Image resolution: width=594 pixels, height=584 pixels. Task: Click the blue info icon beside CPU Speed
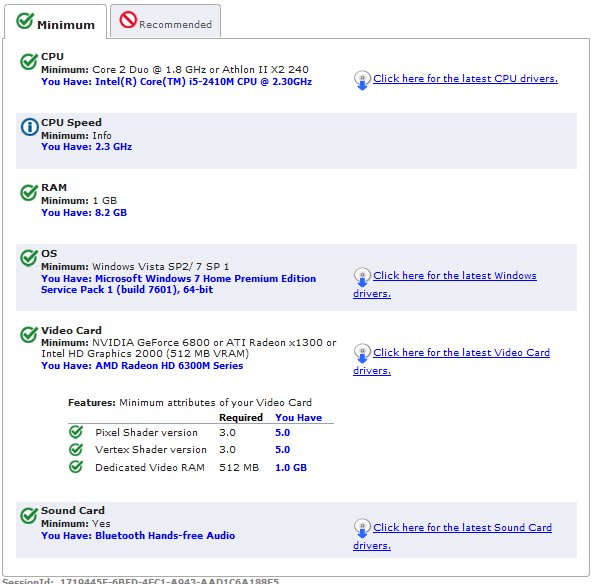[30, 127]
